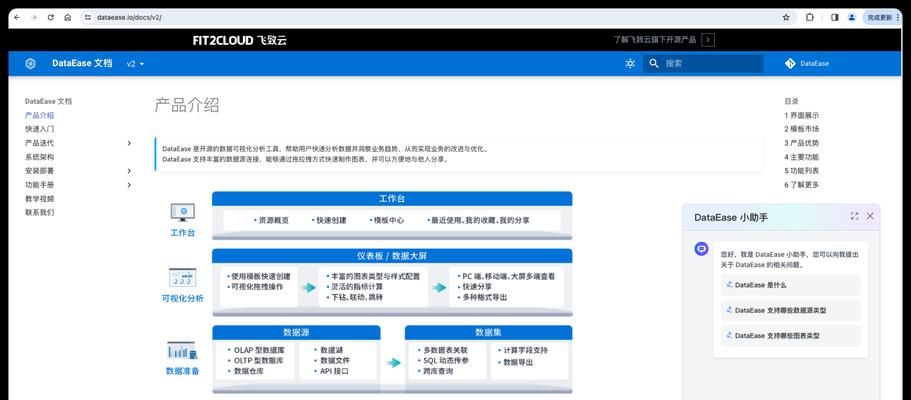This screenshot has width=911, height=400.
Task: Open 系统架构 in the sidebar
Action: click(x=40, y=157)
